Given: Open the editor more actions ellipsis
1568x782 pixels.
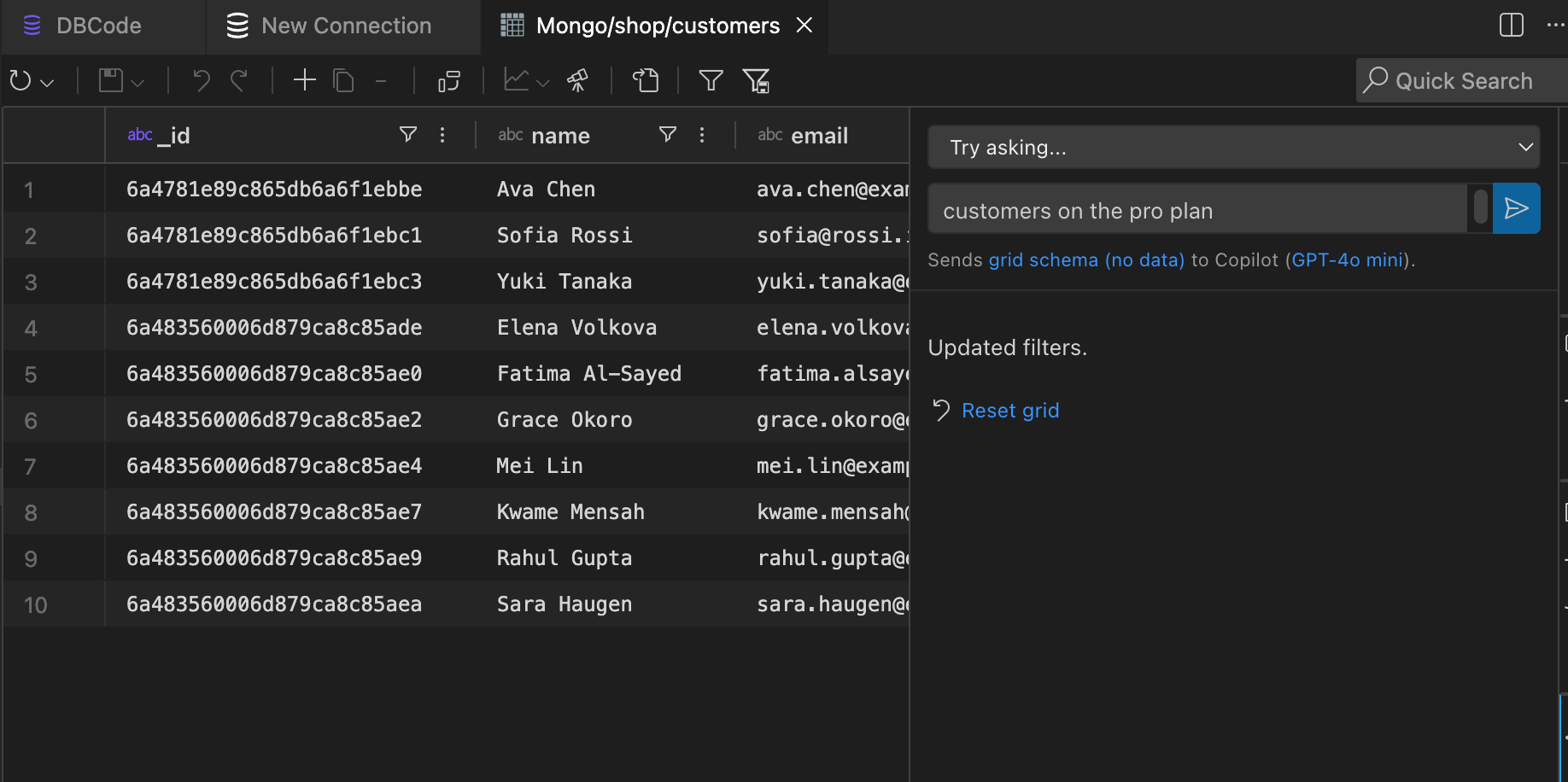Looking at the screenshot, I should [x=1556, y=25].
